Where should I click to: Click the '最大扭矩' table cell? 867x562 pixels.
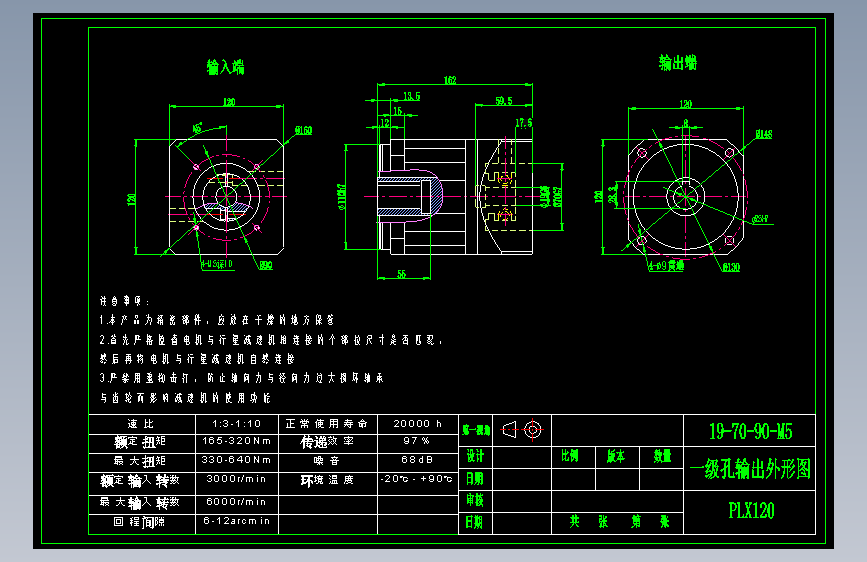(142, 462)
